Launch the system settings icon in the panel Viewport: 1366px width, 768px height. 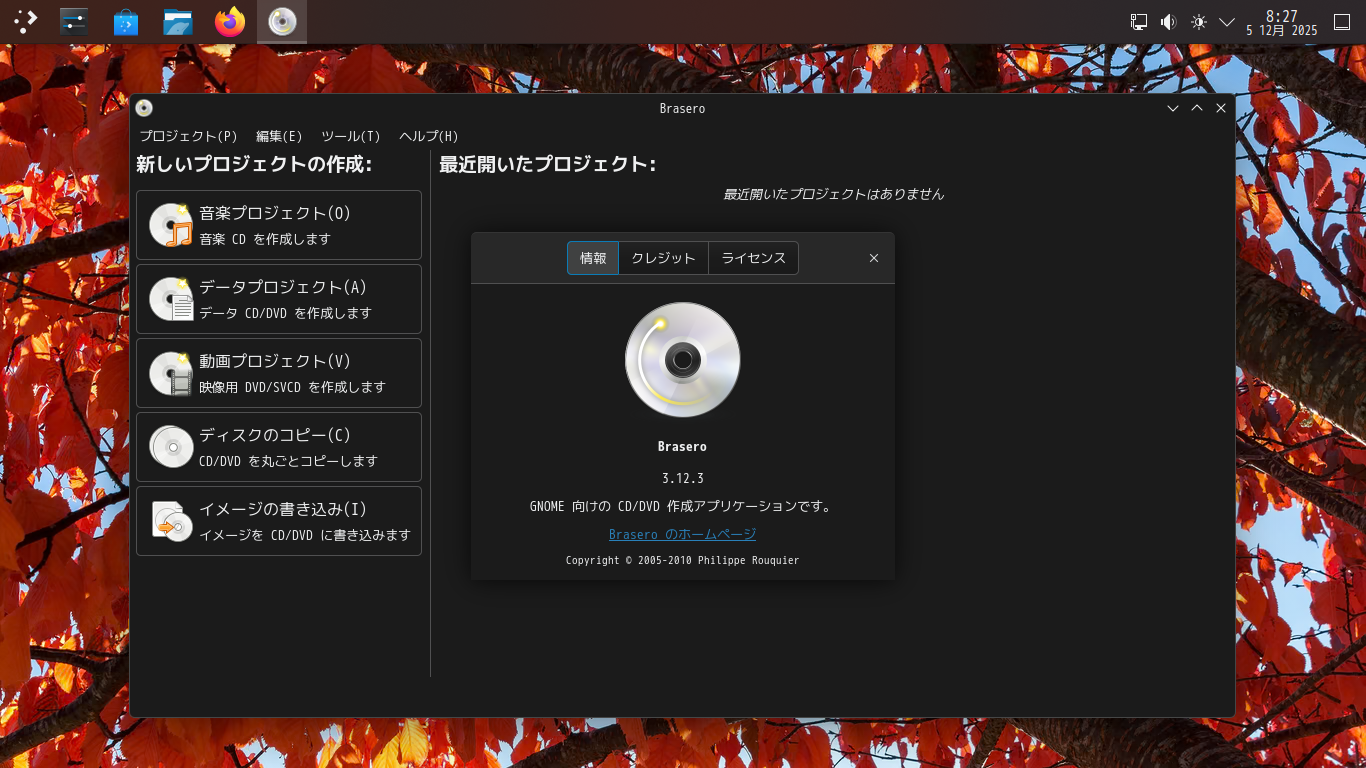tap(74, 21)
